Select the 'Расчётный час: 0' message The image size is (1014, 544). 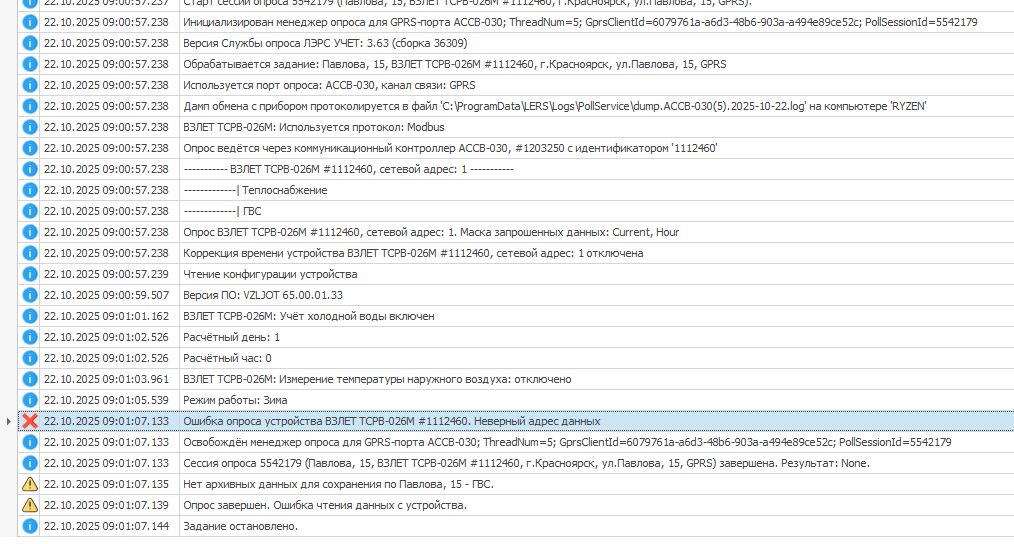pos(227,358)
